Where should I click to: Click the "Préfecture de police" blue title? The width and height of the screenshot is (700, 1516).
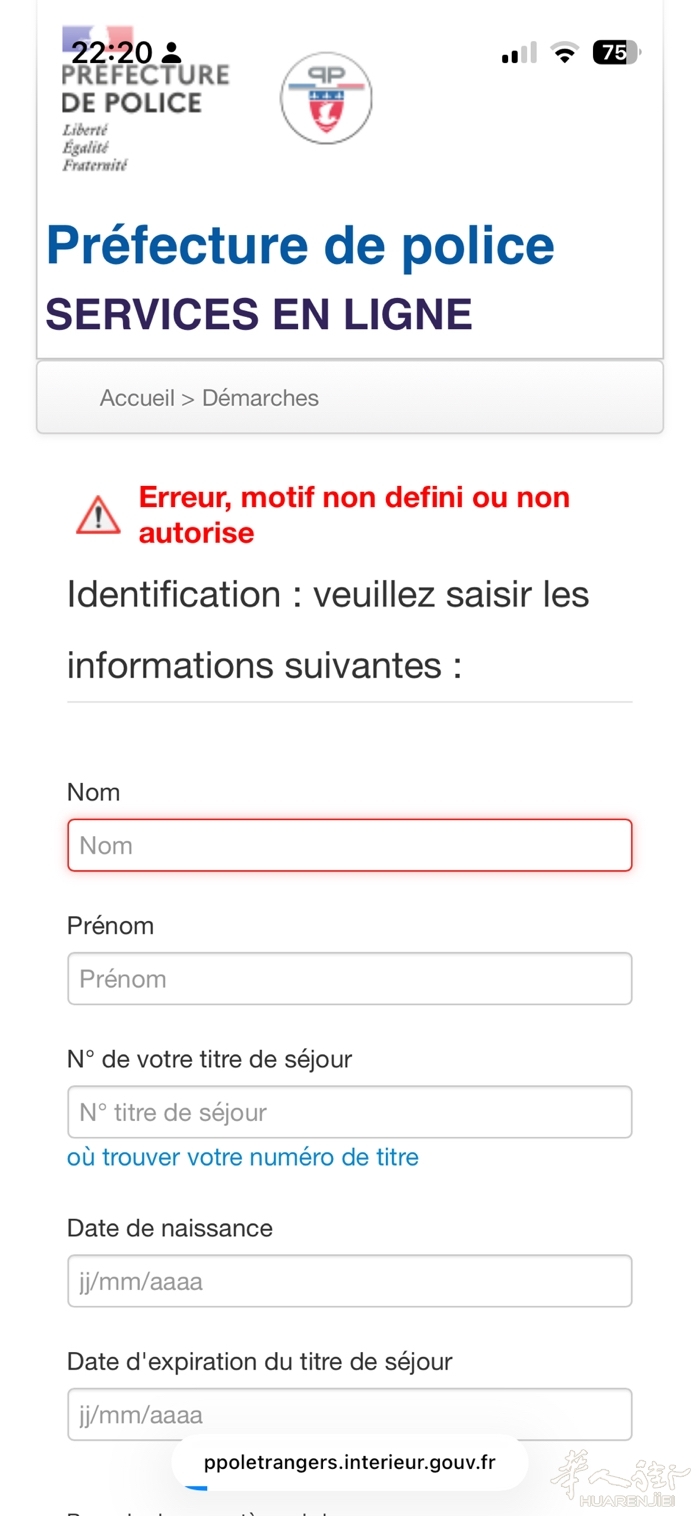pyautogui.click(x=300, y=246)
